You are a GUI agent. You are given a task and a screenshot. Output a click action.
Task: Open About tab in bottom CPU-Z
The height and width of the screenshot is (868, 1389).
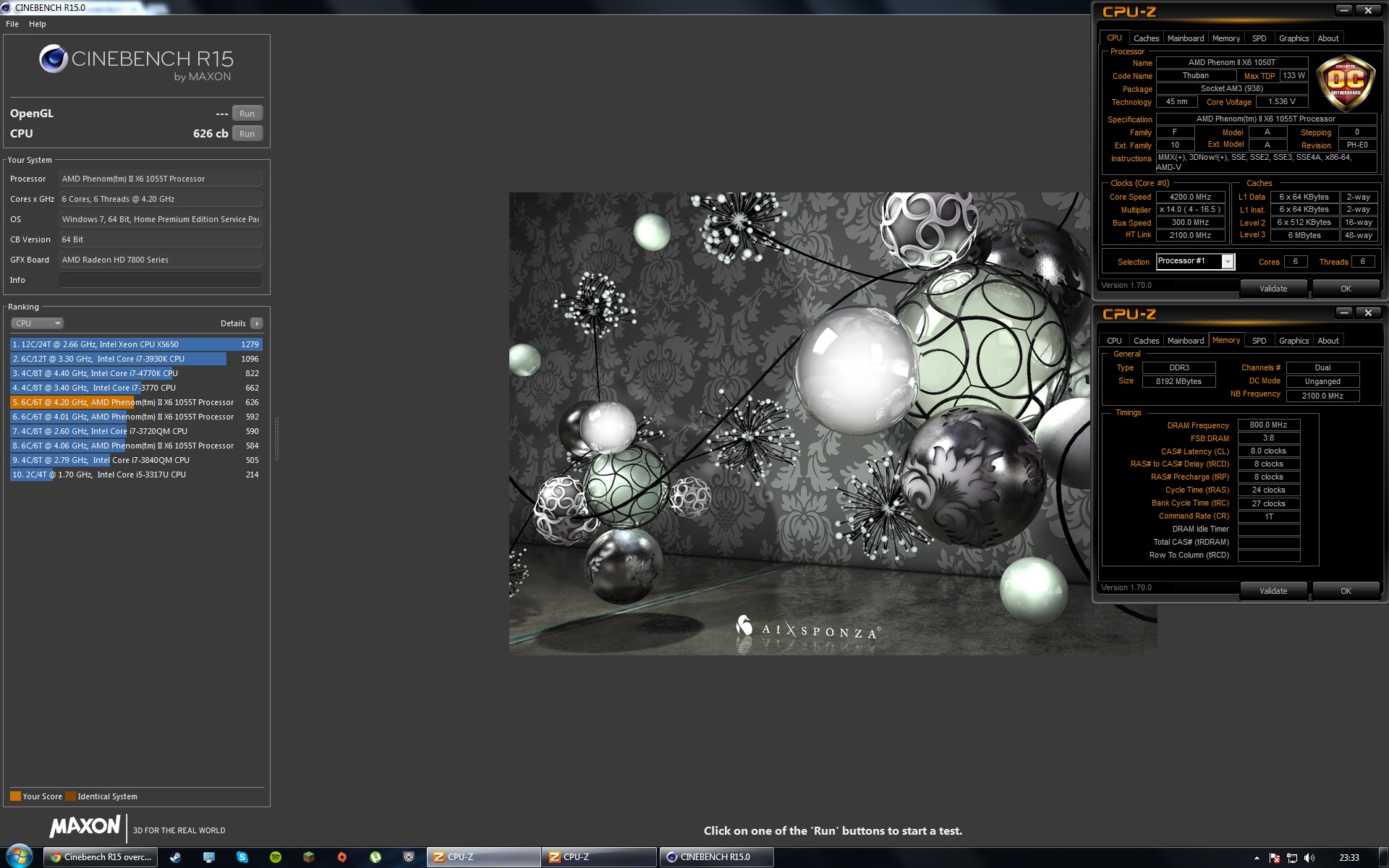pyautogui.click(x=1328, y=341)
